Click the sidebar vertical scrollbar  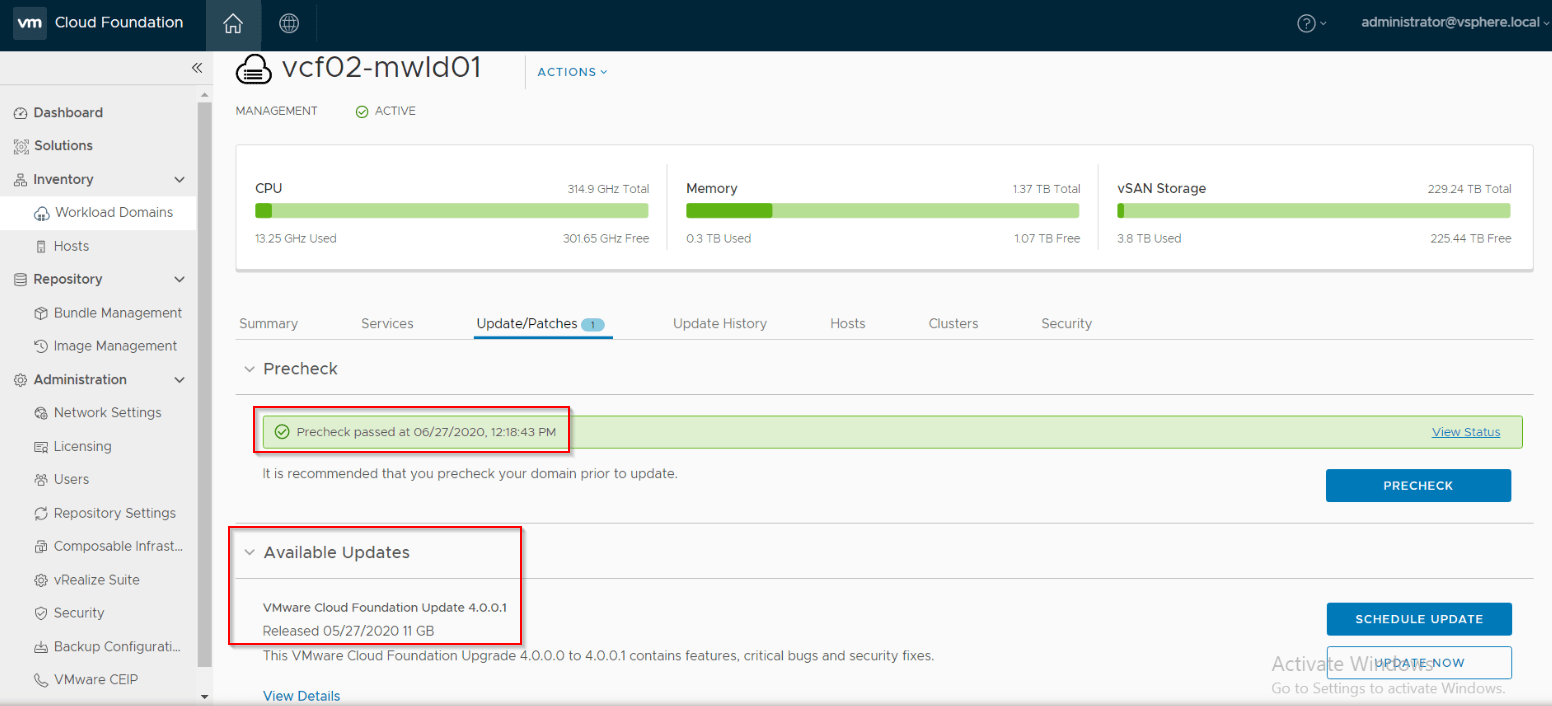pyautogui.click(x=205, y=384)
